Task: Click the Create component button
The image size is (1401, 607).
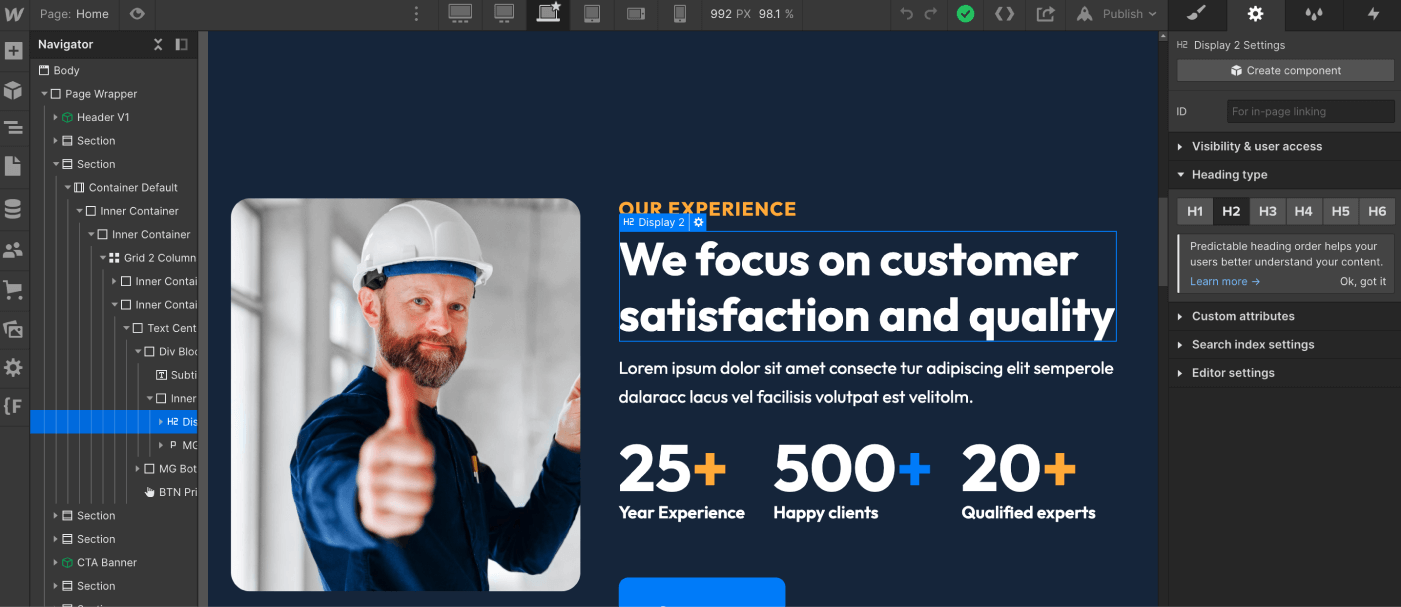Action: point(1284,70)
